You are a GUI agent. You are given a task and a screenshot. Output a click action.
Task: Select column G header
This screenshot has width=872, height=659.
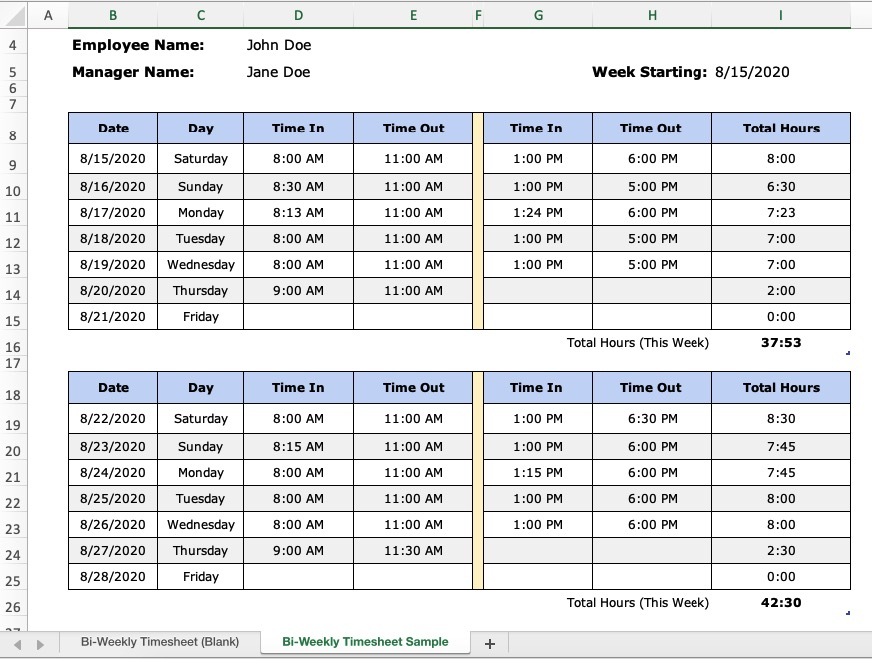tap(538, 16)
